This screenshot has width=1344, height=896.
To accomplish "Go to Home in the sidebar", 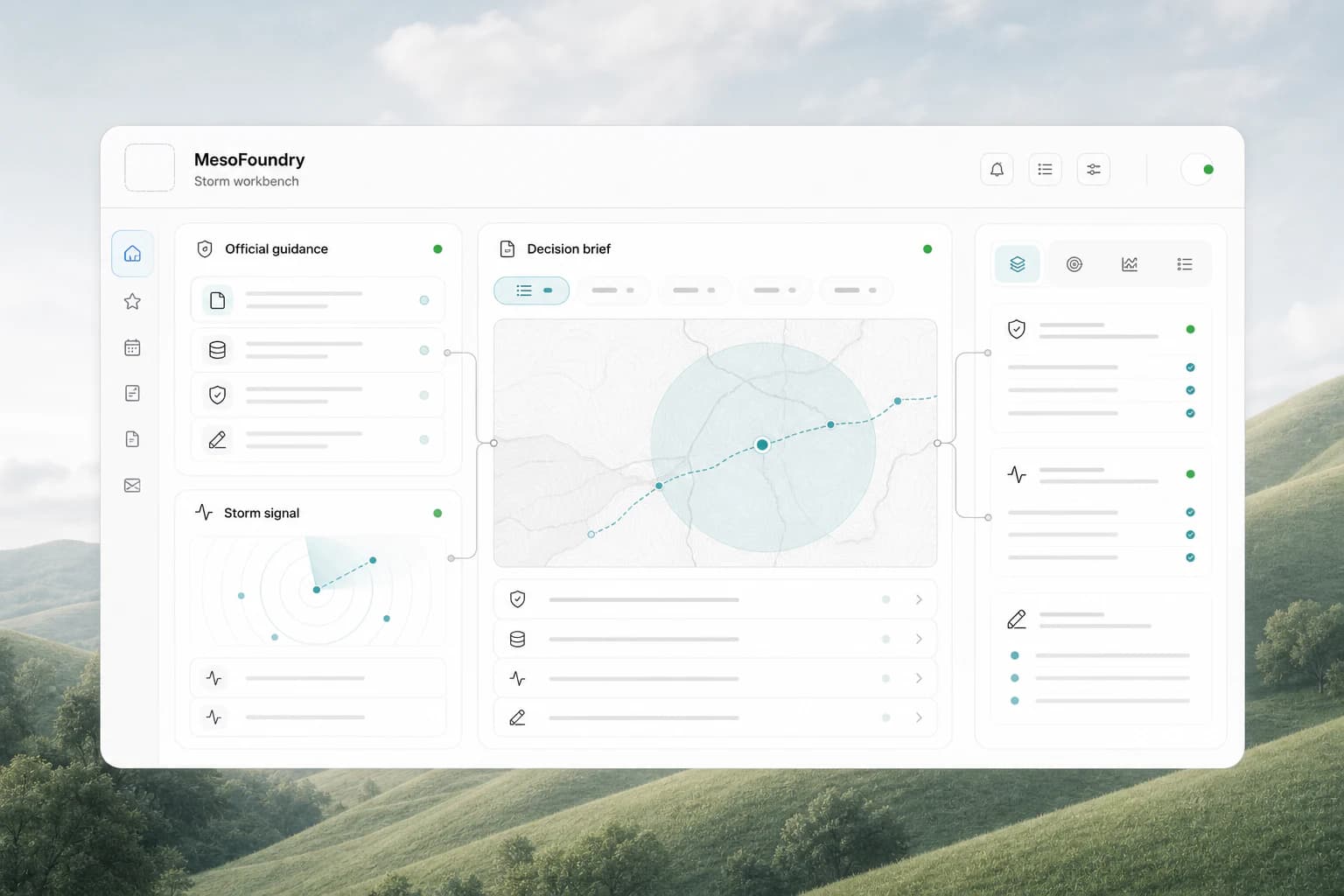I will pyautogui.click(x=133, y=254).
